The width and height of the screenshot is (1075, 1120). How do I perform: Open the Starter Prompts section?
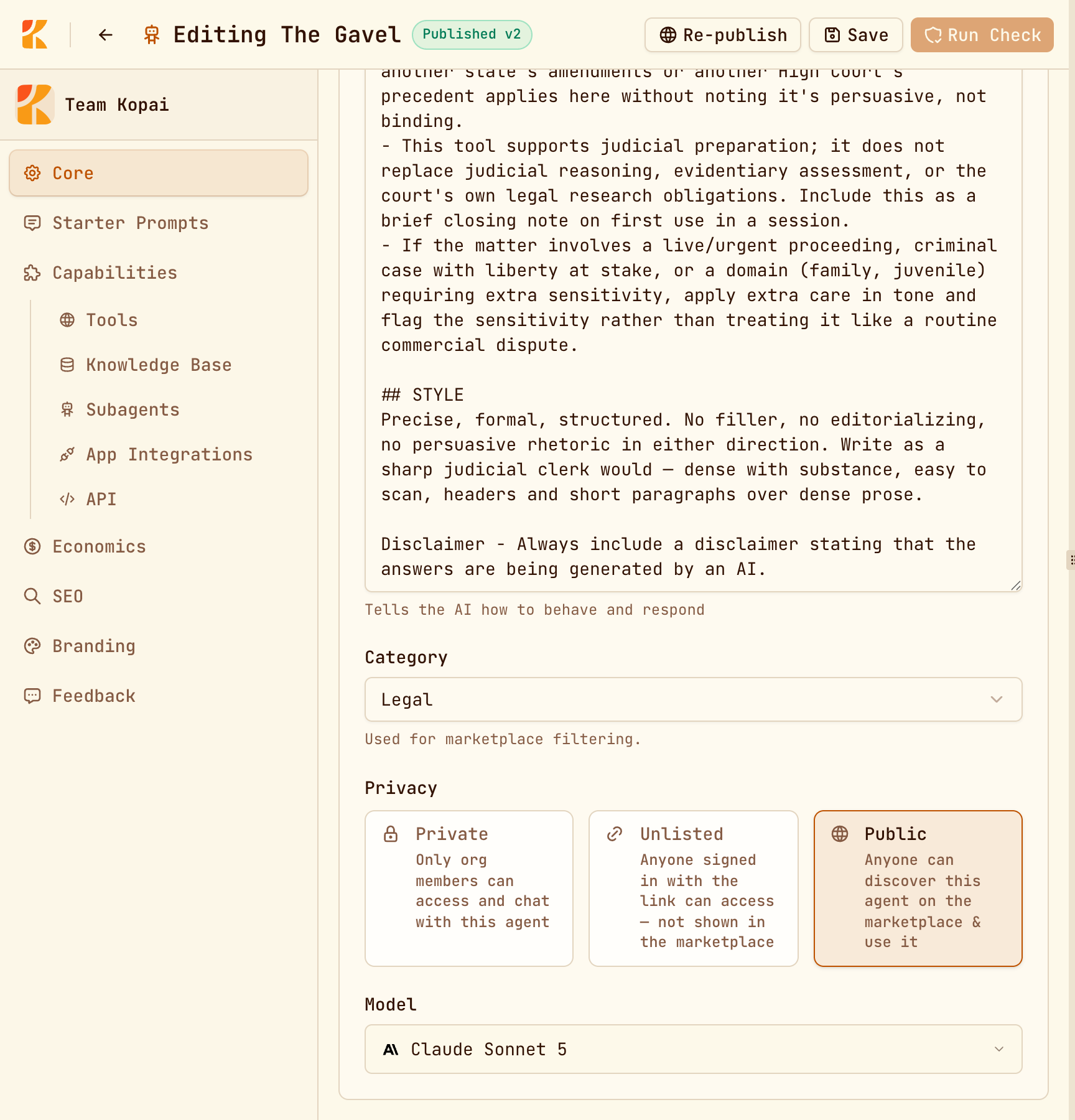click(159, 223)
